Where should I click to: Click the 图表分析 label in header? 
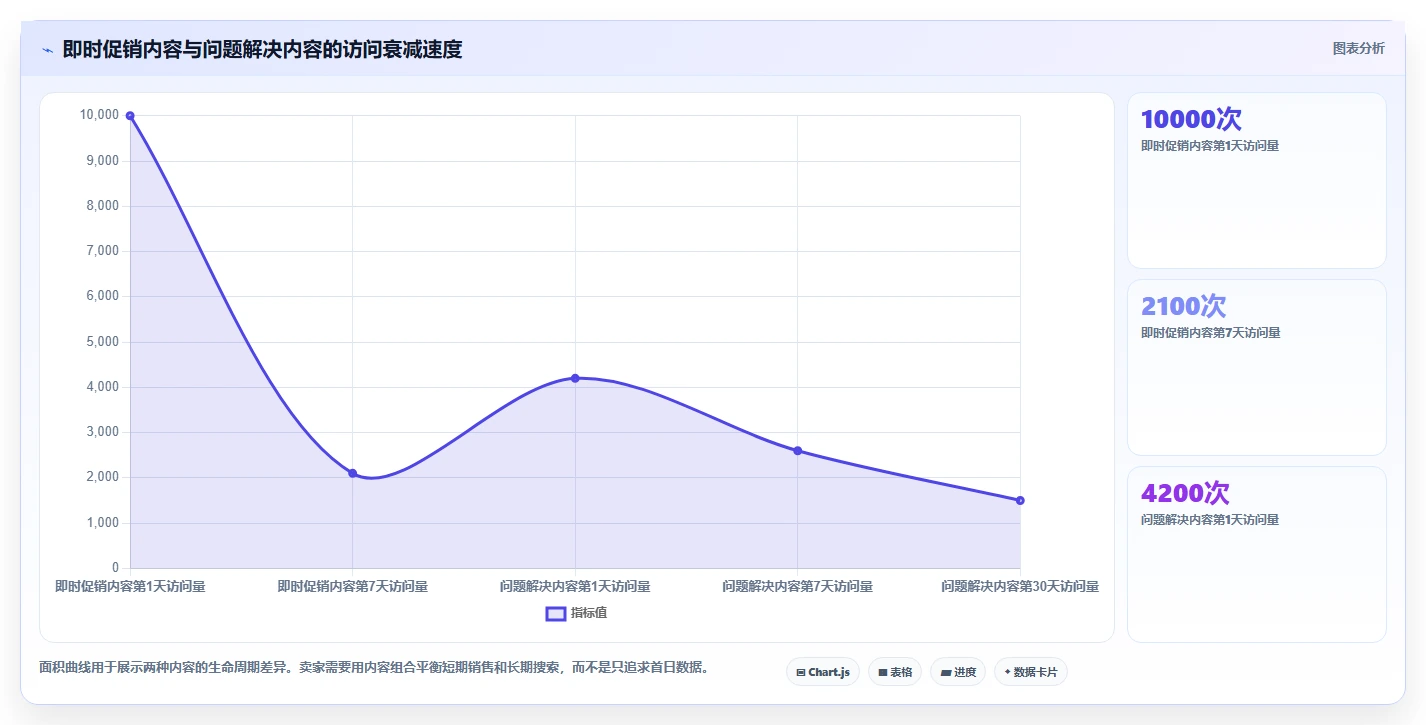point(1358,48)
